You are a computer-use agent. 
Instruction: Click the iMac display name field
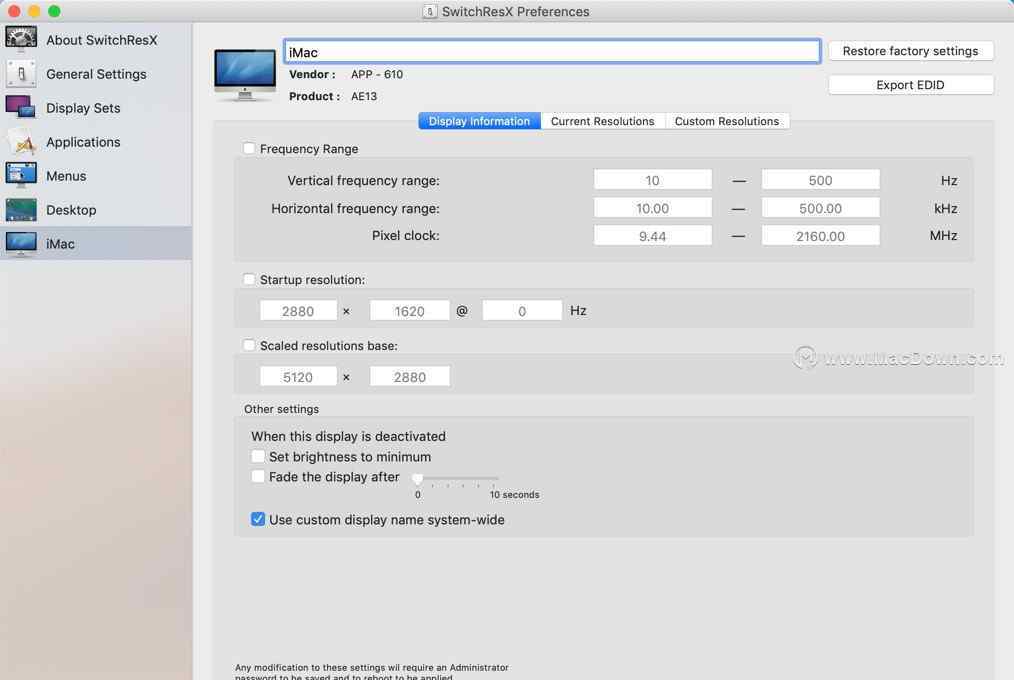pyautogui.click(x=552, y=52)
